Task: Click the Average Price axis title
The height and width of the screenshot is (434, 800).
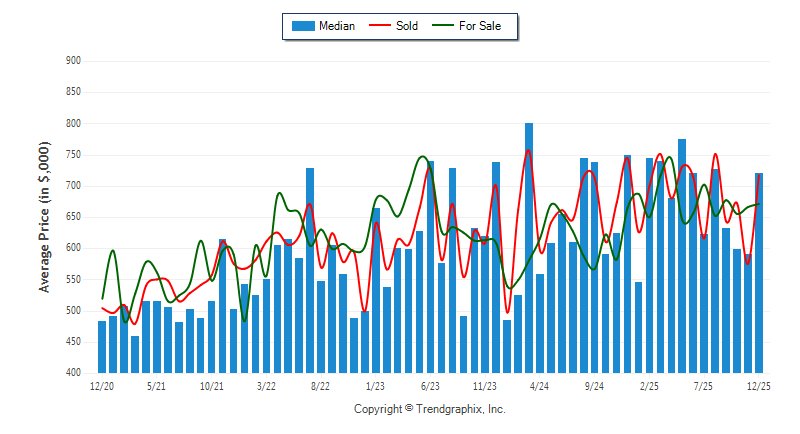Action: 44,217
